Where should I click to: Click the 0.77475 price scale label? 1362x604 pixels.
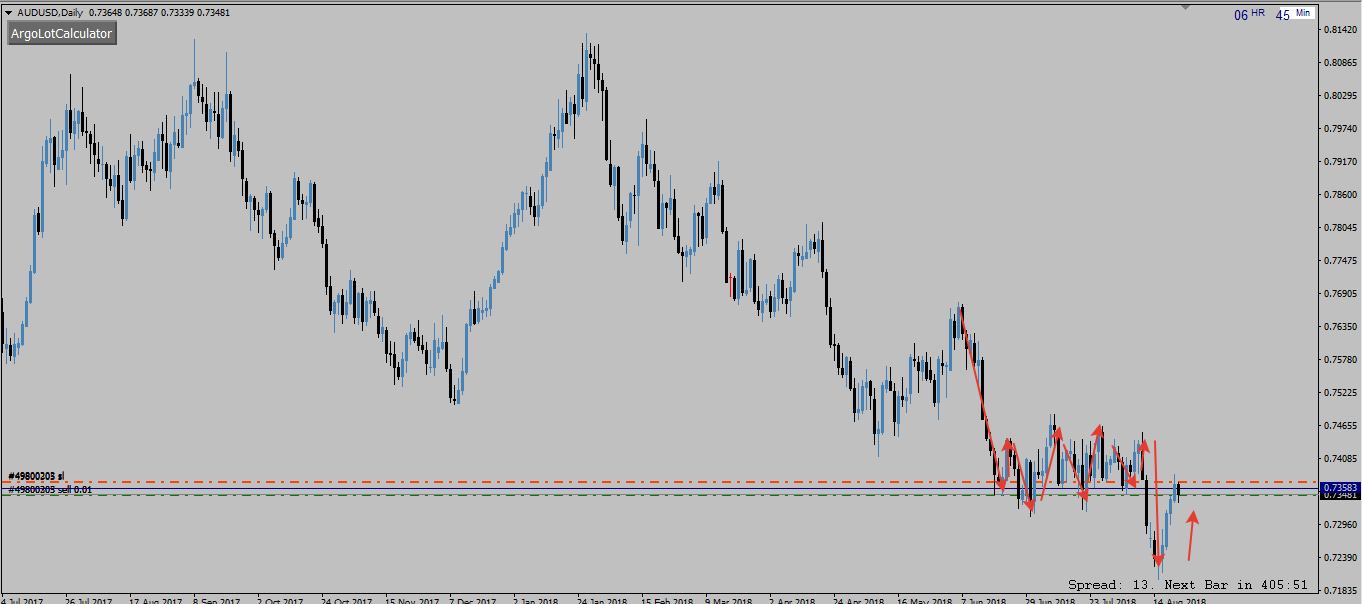coord(1340,261)
